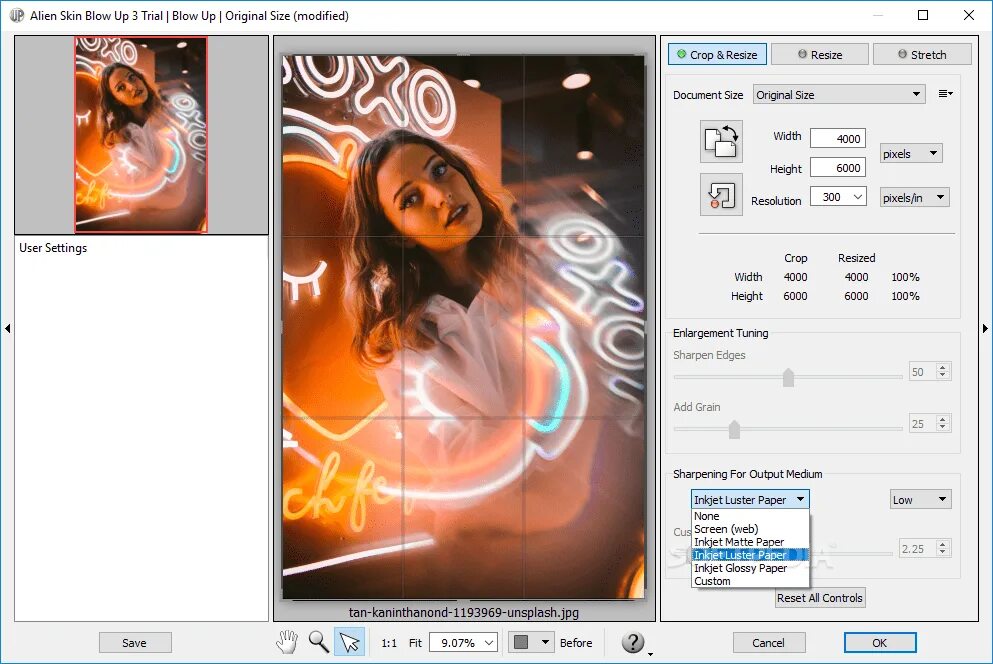Open the Document Size dropdown
The height and width of the screenshot is (664, 993).
pos(839,95)
